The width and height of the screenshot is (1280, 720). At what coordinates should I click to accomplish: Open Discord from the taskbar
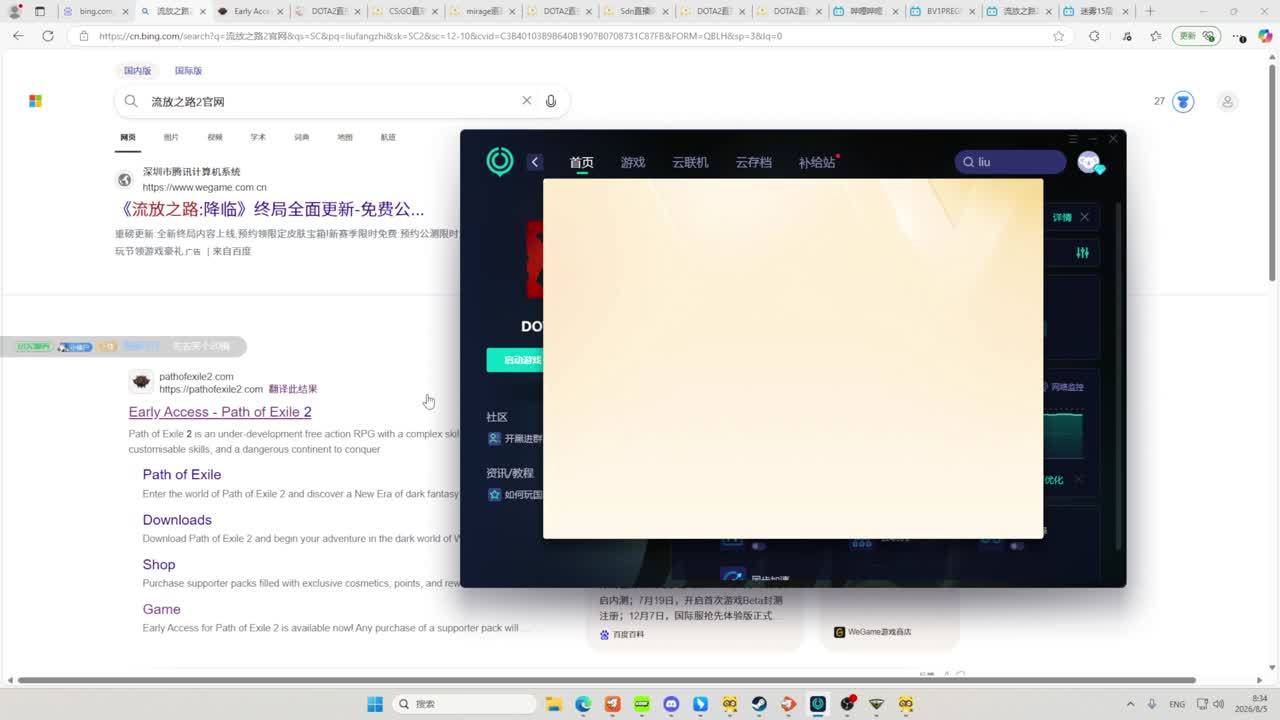(671, 704)
